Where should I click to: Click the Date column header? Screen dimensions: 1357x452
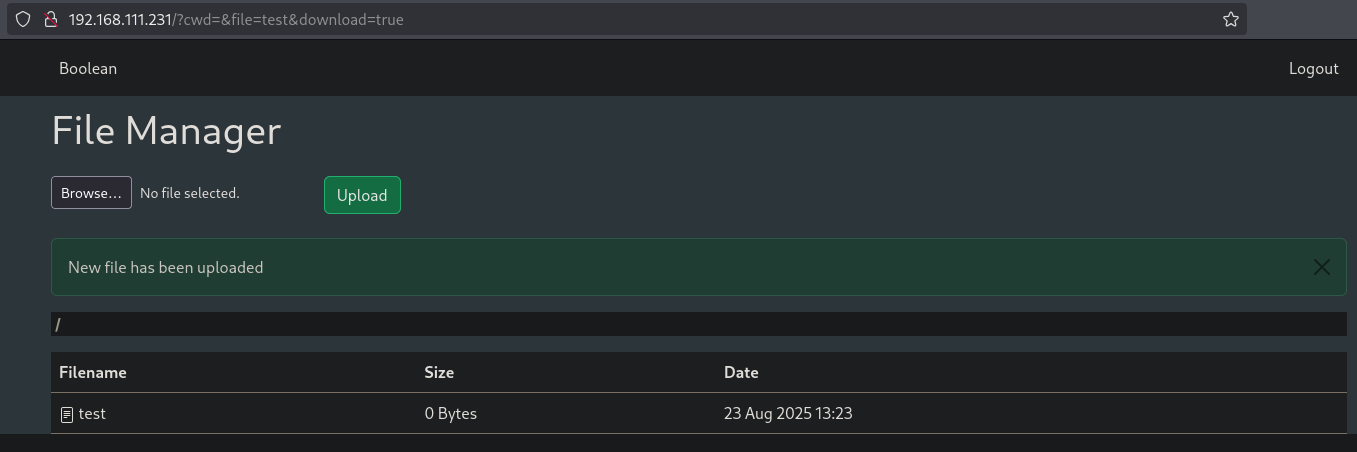click(x=741, y=372)
